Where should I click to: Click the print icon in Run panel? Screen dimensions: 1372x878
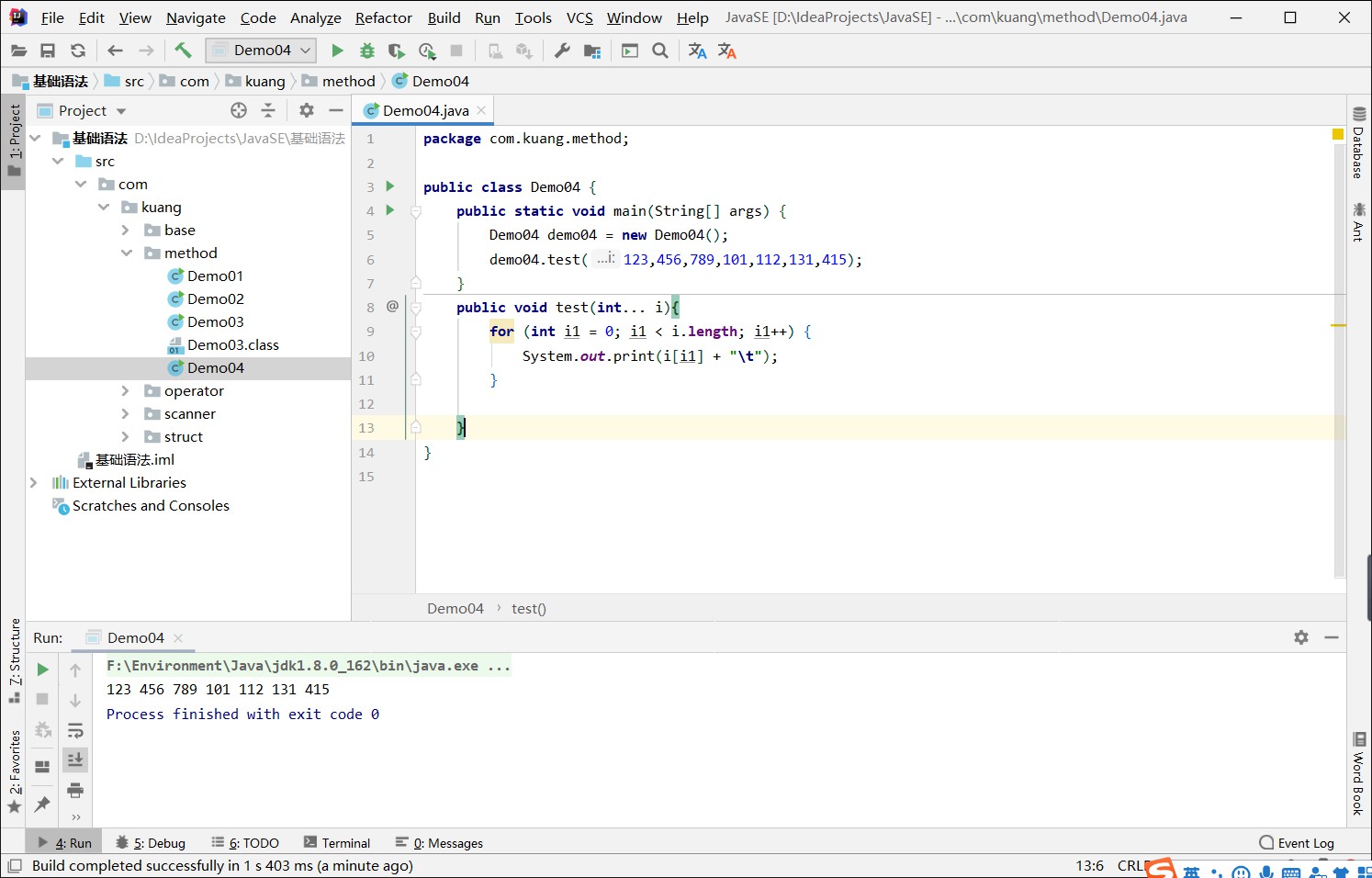75,790
